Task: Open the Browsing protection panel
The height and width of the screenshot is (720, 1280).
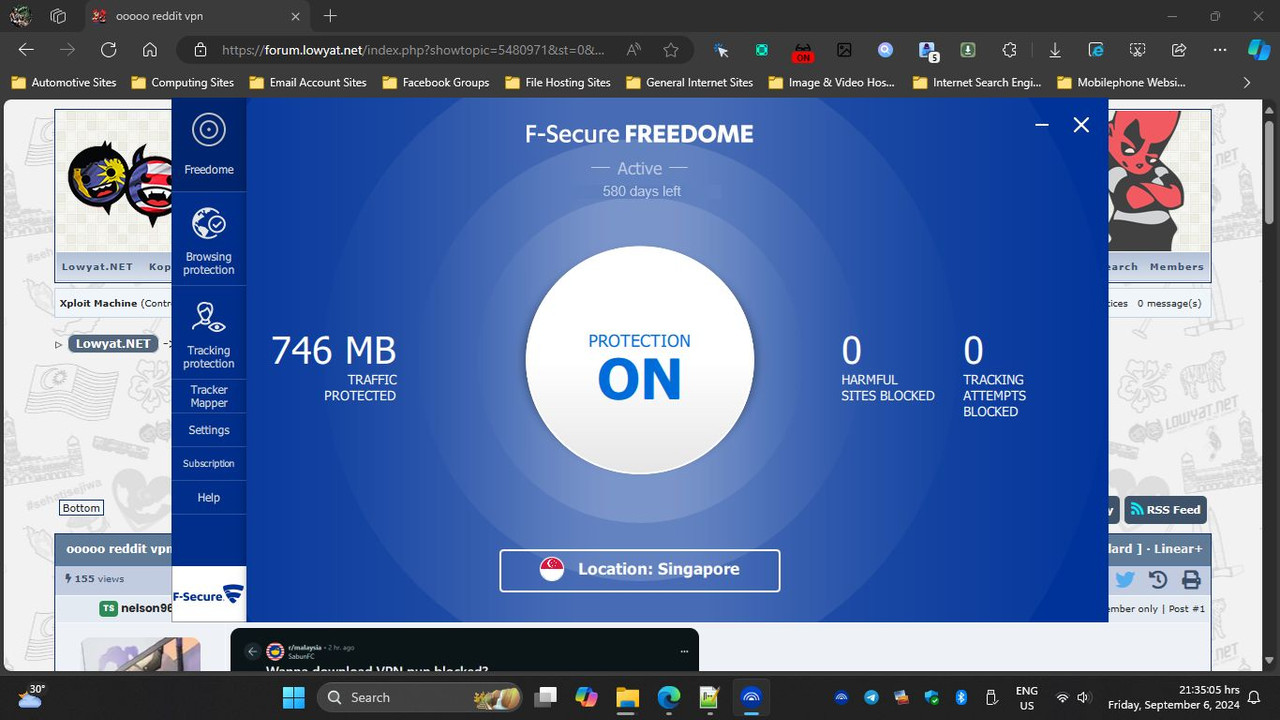Action: click(208, 238)
